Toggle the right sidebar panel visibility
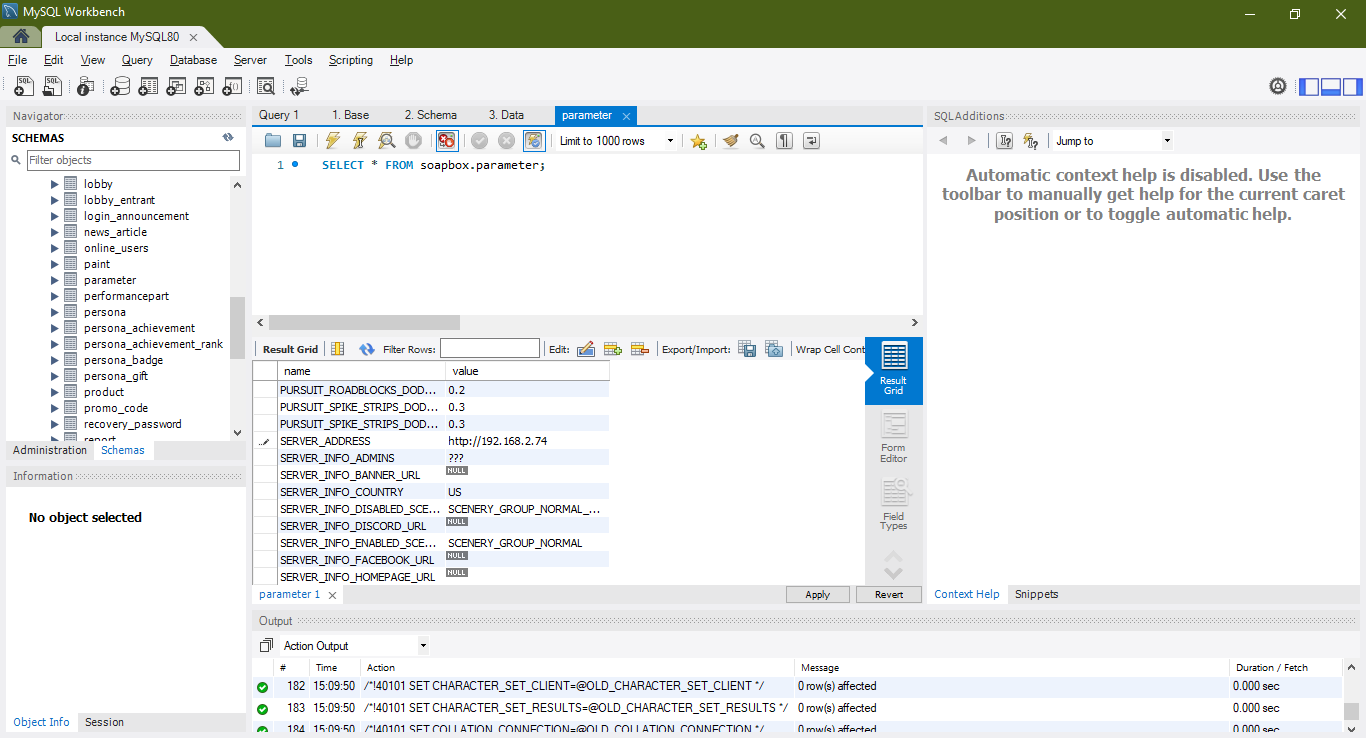This screenshot has width=1366, height=738. [x=1353, y=86]
